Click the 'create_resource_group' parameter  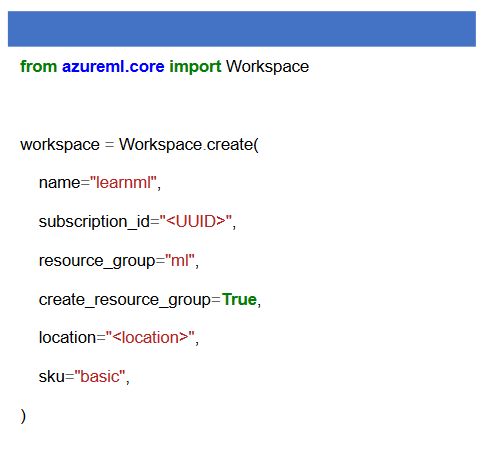point(125,300)
